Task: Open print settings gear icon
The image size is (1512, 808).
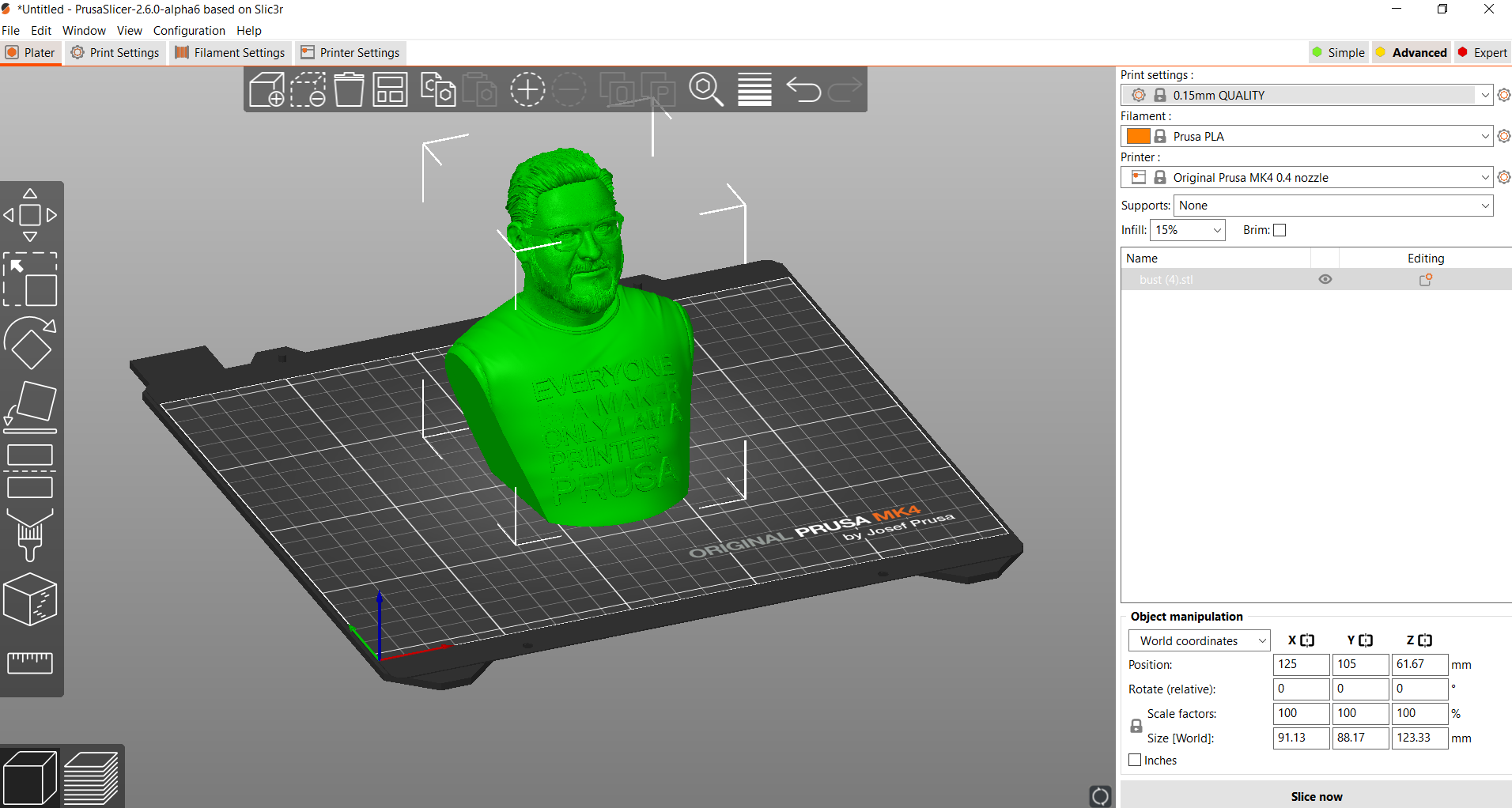Action: point(1504,95)
